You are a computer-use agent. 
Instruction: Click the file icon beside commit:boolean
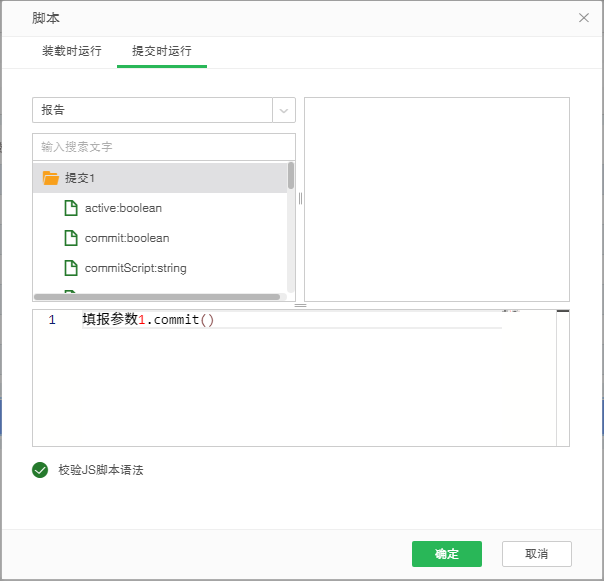[71, 238]
